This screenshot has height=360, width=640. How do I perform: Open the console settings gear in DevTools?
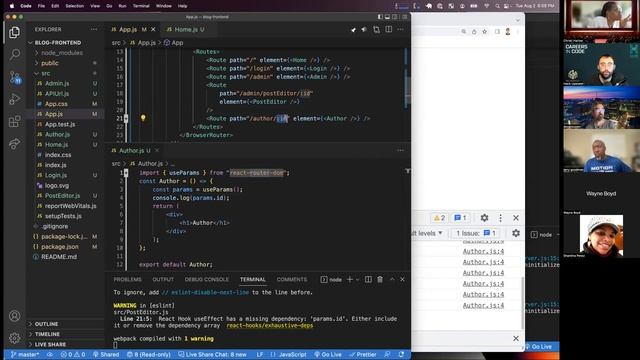coord(516,233)
